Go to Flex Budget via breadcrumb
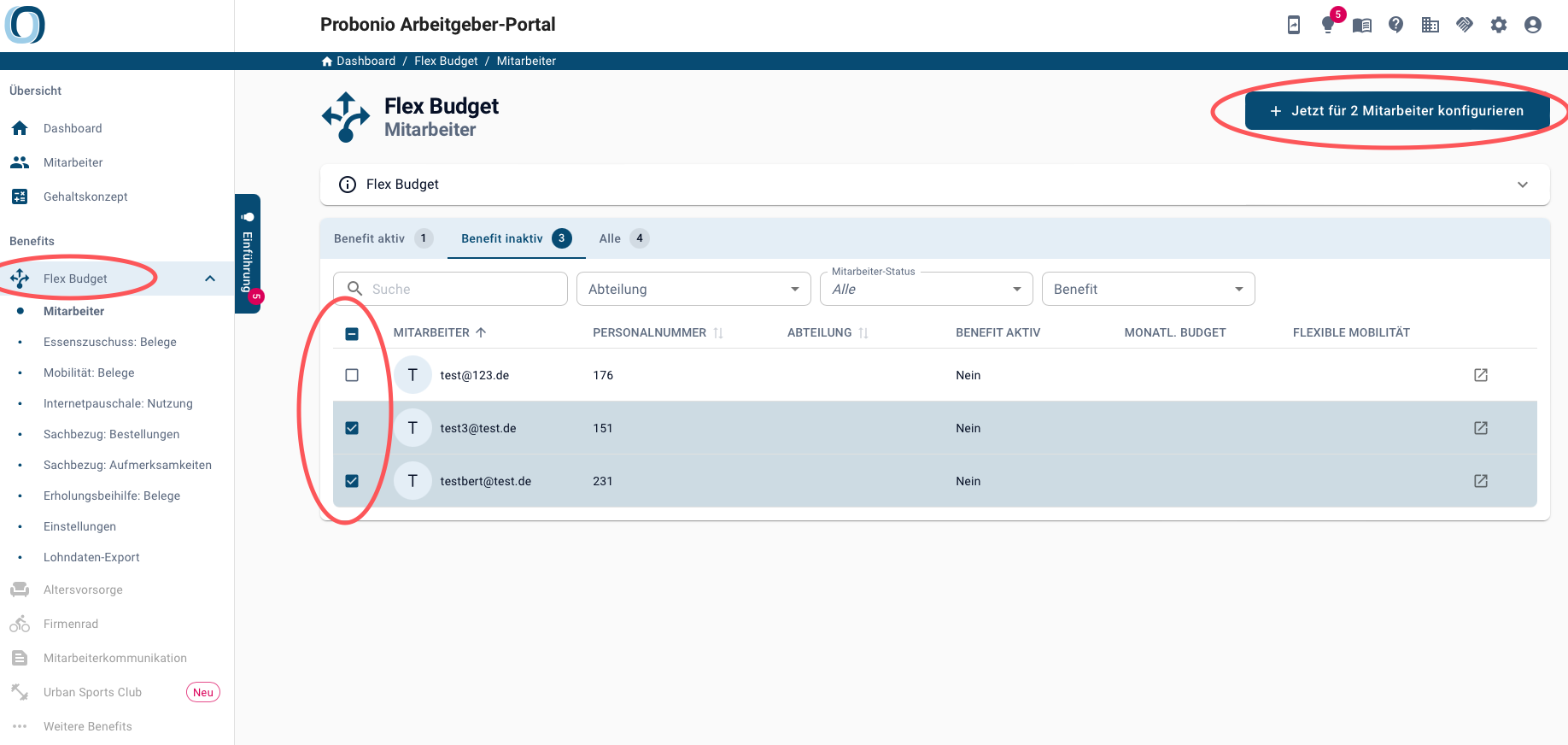1568x745 pixels. pyautogui.click(x=446, y=61)
